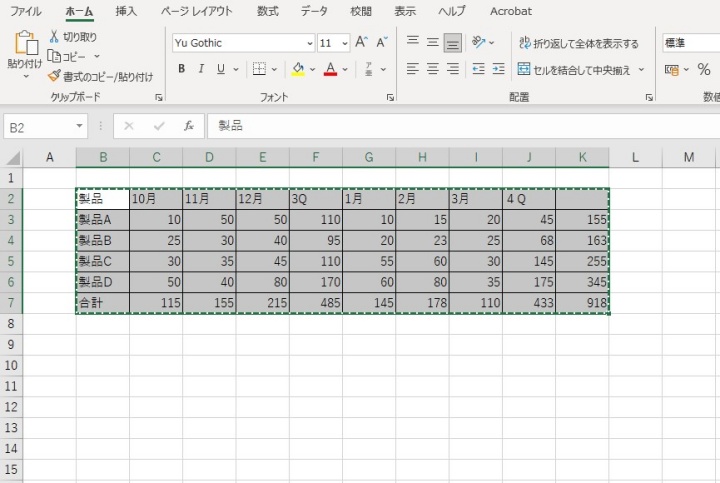This screenshot has height=483, width=720.
Task: Open the font name Yu Gothic dropdown
Action: (310, 43)
